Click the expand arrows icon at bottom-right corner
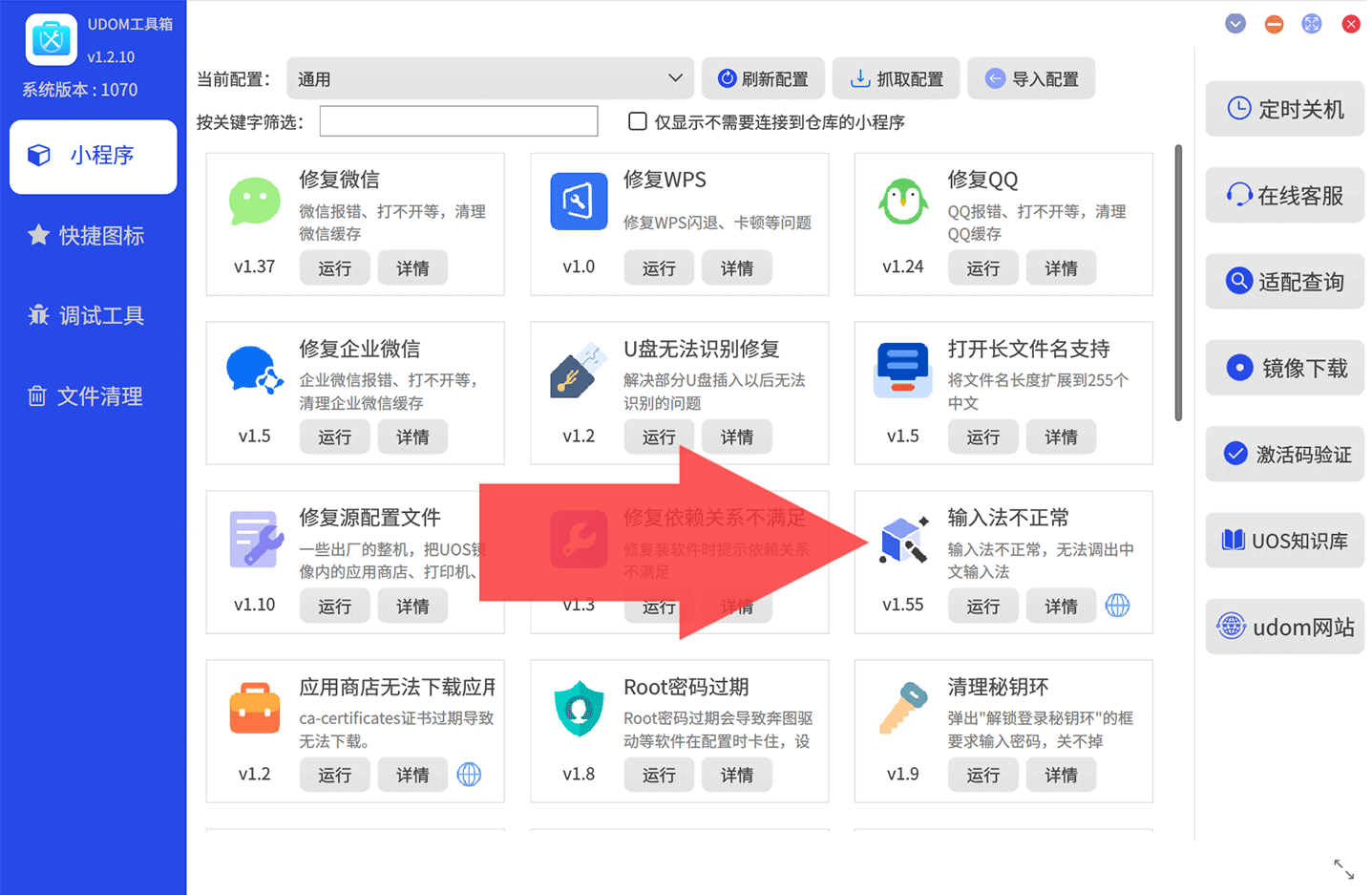The width and height of the screenshot is (1372, 895). 1343,869
